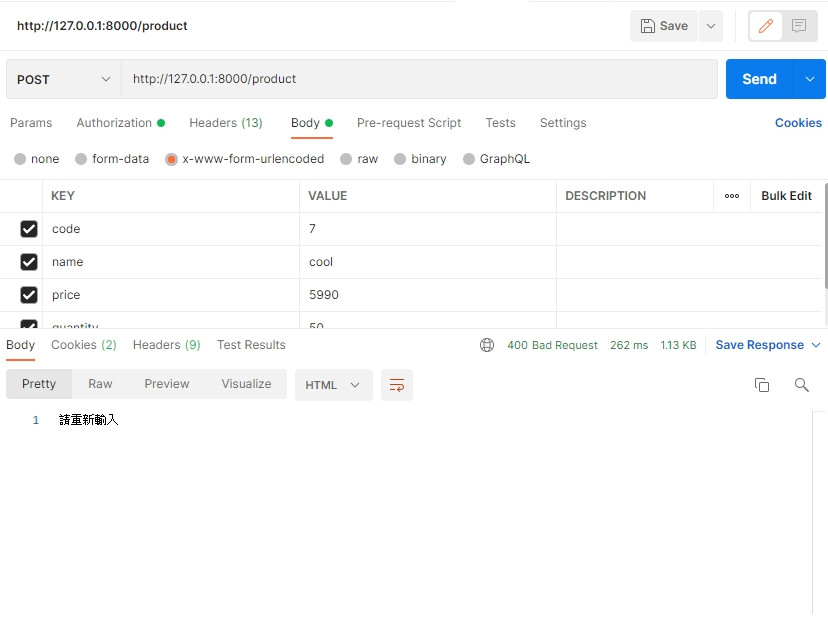Expand the Save Response dropdown
Viewport: 828px width, 621px height.
816,345
